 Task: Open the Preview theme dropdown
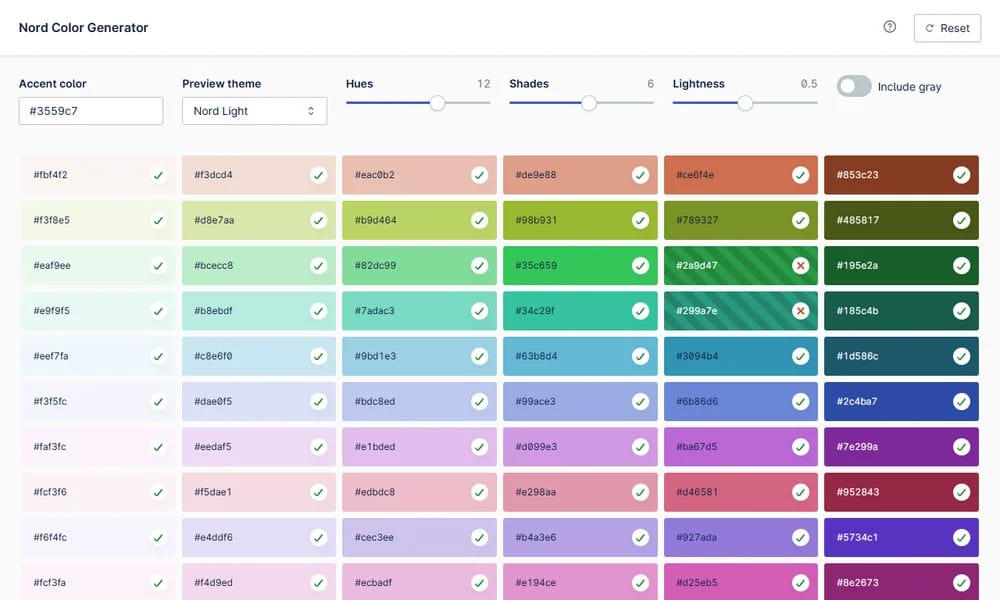(254, 111)
